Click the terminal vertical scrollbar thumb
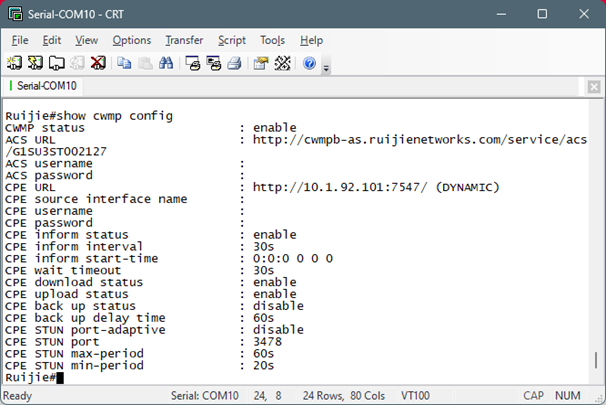Viewport: 606px width, 405px height. coord(596,360)
